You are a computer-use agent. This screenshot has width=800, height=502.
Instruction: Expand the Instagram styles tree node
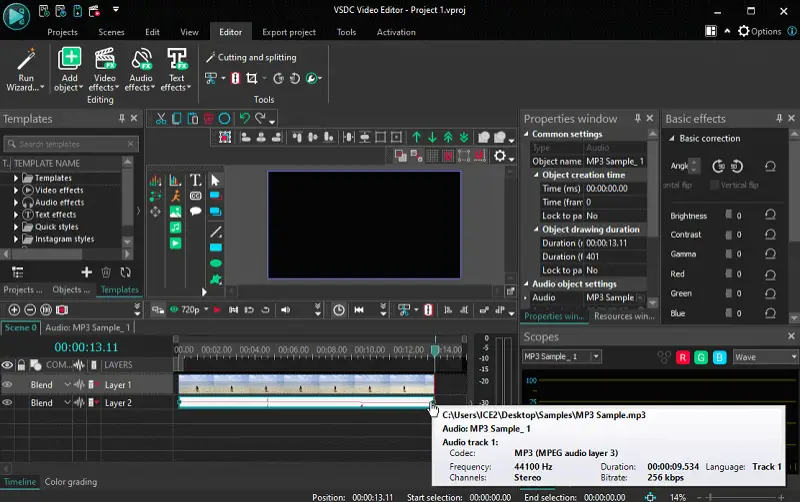(x=16, y=239)
